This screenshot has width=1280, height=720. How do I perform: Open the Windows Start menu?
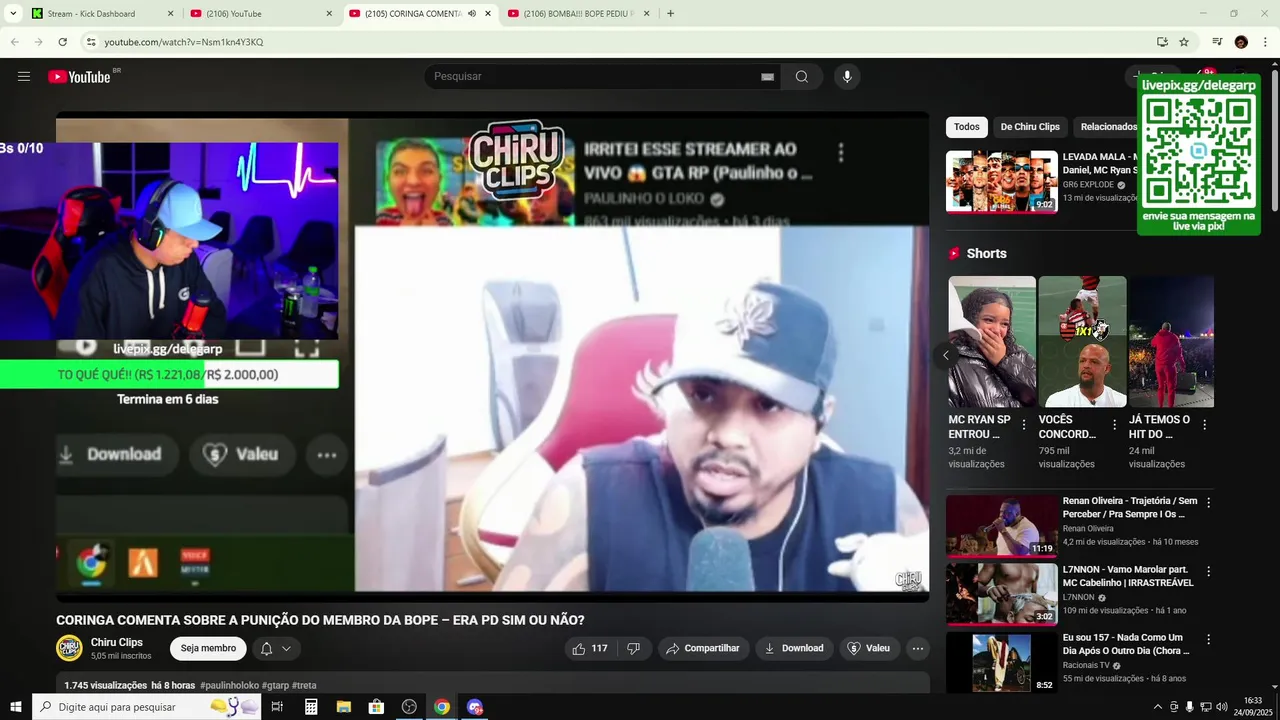click(x=15, y=707)
